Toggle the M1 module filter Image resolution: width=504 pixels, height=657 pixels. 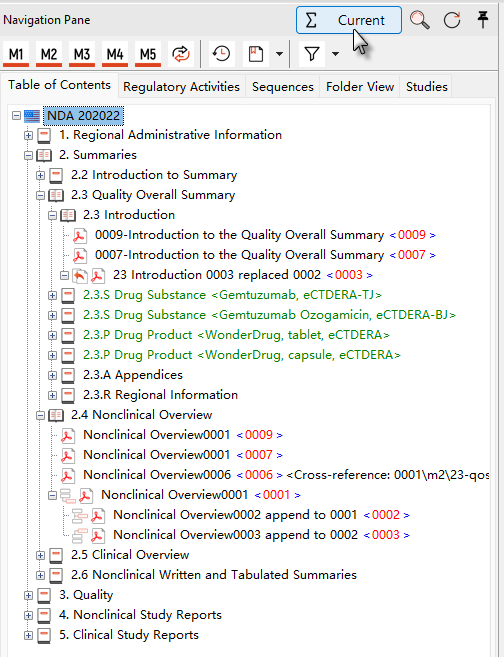(x=16, y=54)
